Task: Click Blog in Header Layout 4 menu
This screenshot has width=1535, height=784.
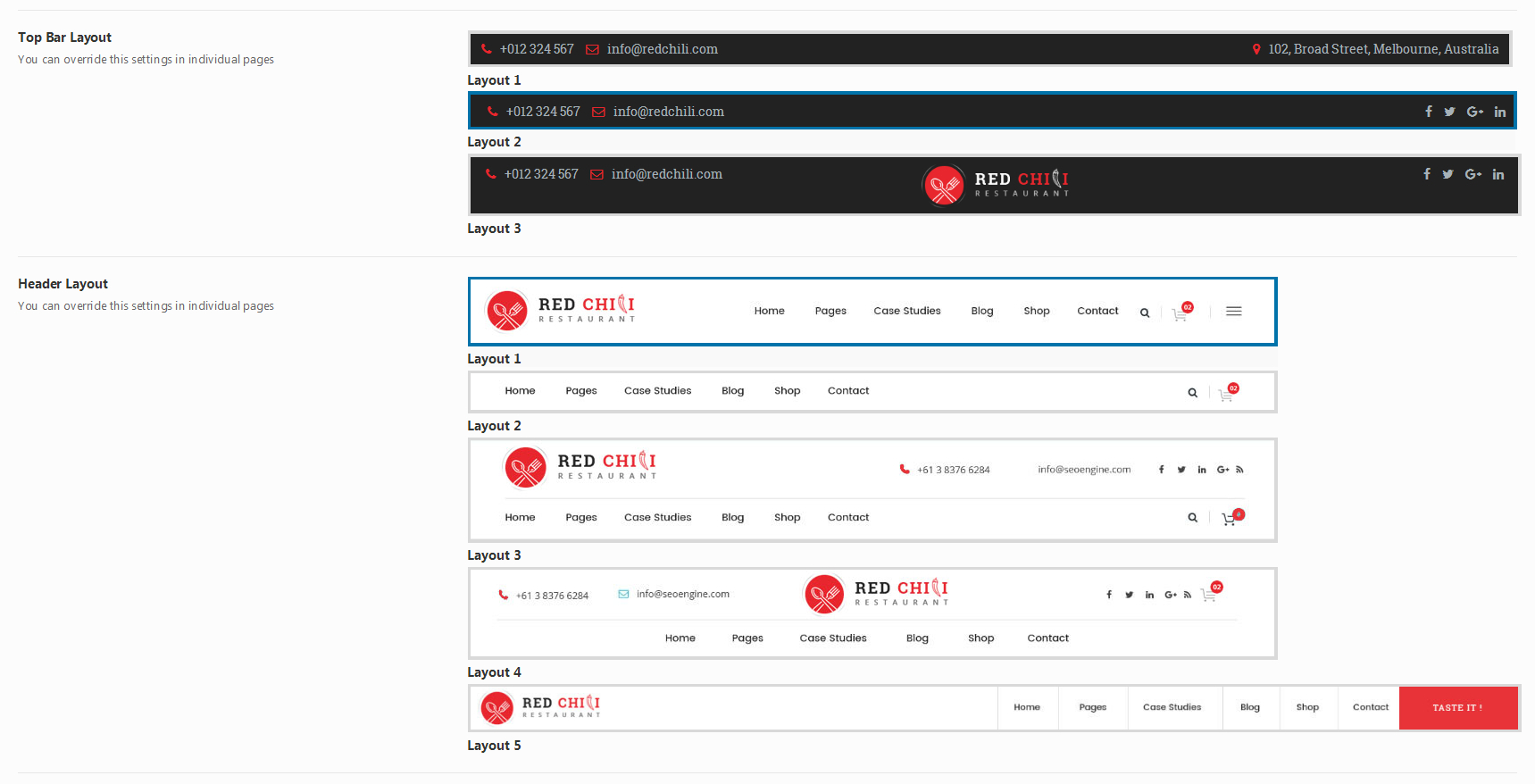Action: point(917,638)
